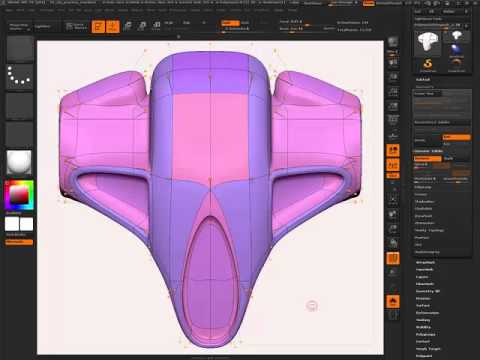Open the Texture selector thumbnail
The image size is (480, 360).
coord(20,134)
